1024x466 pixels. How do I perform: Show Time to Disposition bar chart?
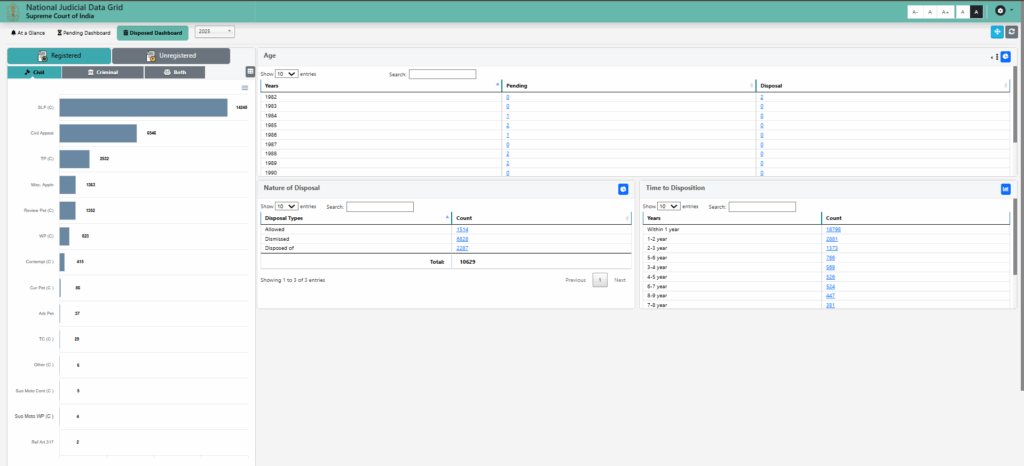[x=1005, y=189]
